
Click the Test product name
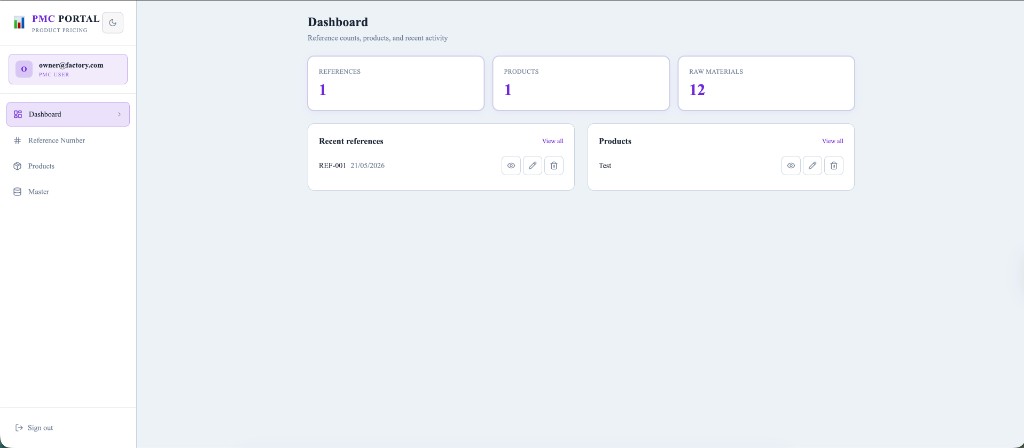pos(605,166)
